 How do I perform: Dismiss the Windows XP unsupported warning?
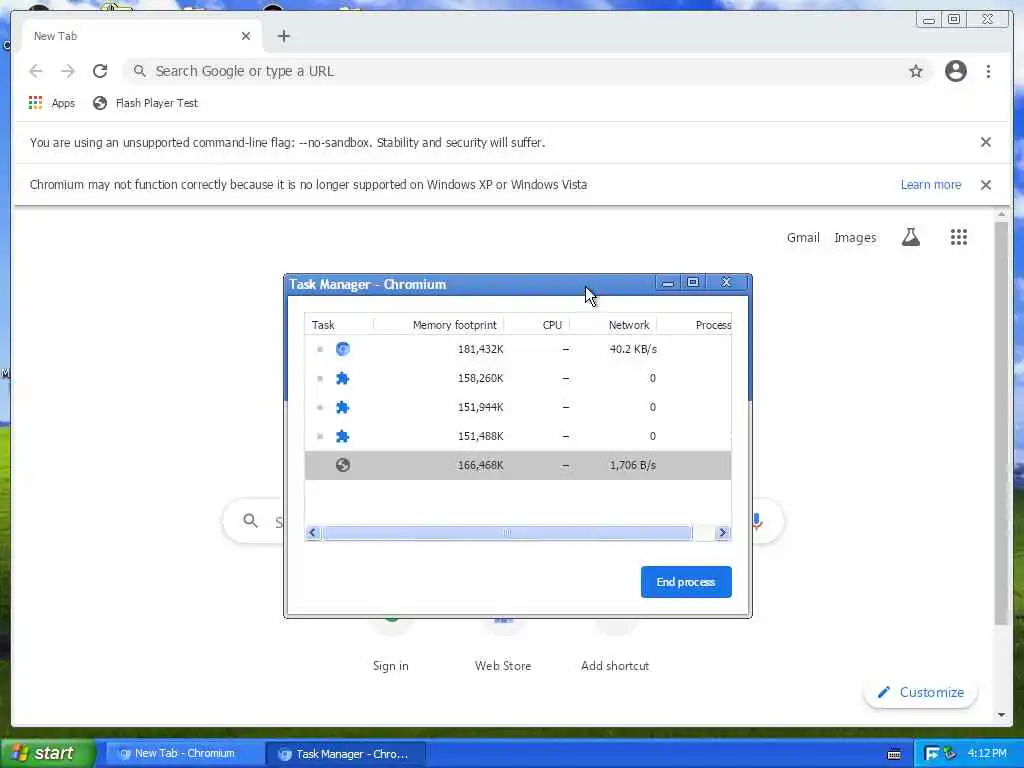click(x=985, y=185)
